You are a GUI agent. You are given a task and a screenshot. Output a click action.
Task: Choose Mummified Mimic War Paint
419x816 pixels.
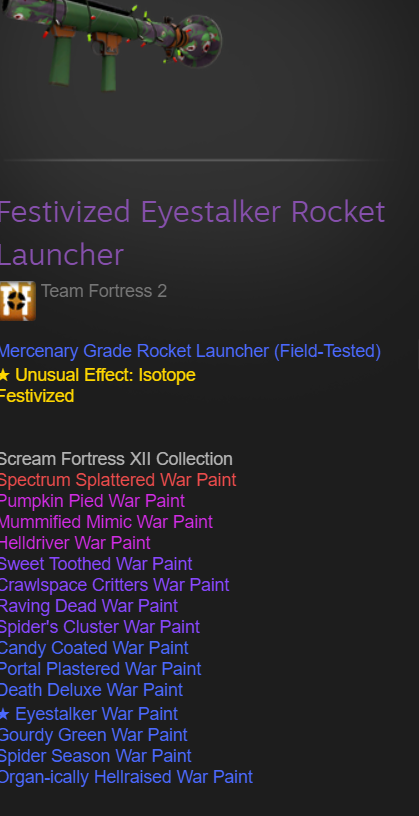[x=106, y=522]
